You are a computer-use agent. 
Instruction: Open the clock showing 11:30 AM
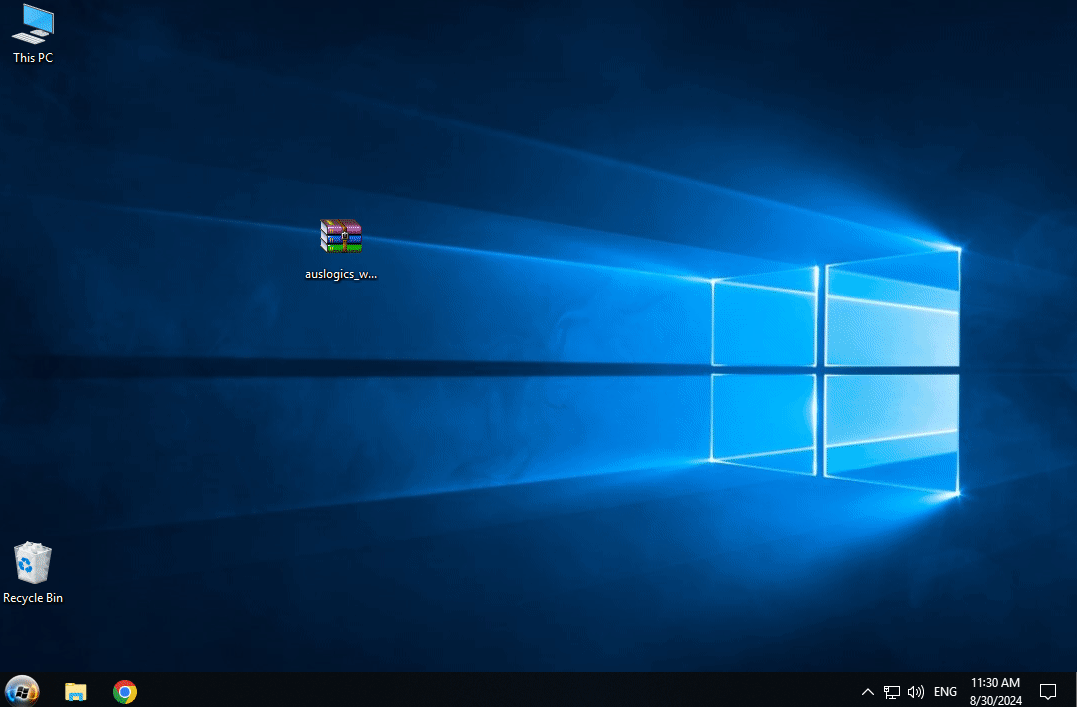(x=995, y=691)
